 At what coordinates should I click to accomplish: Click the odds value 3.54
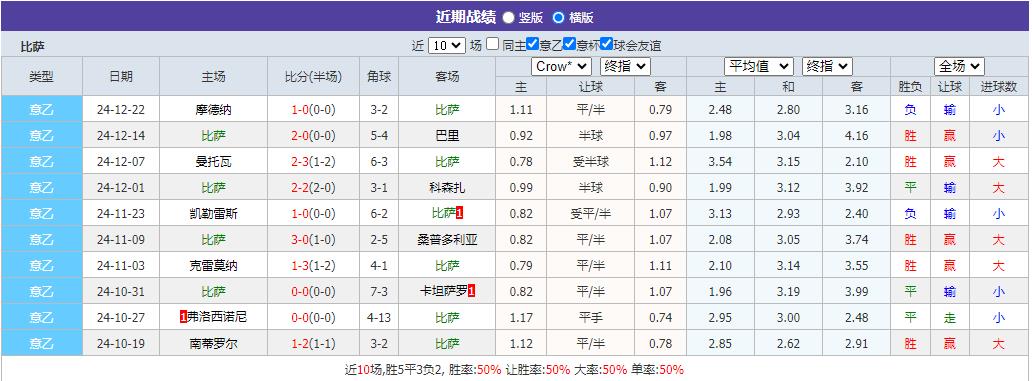[x=720, y=162]
